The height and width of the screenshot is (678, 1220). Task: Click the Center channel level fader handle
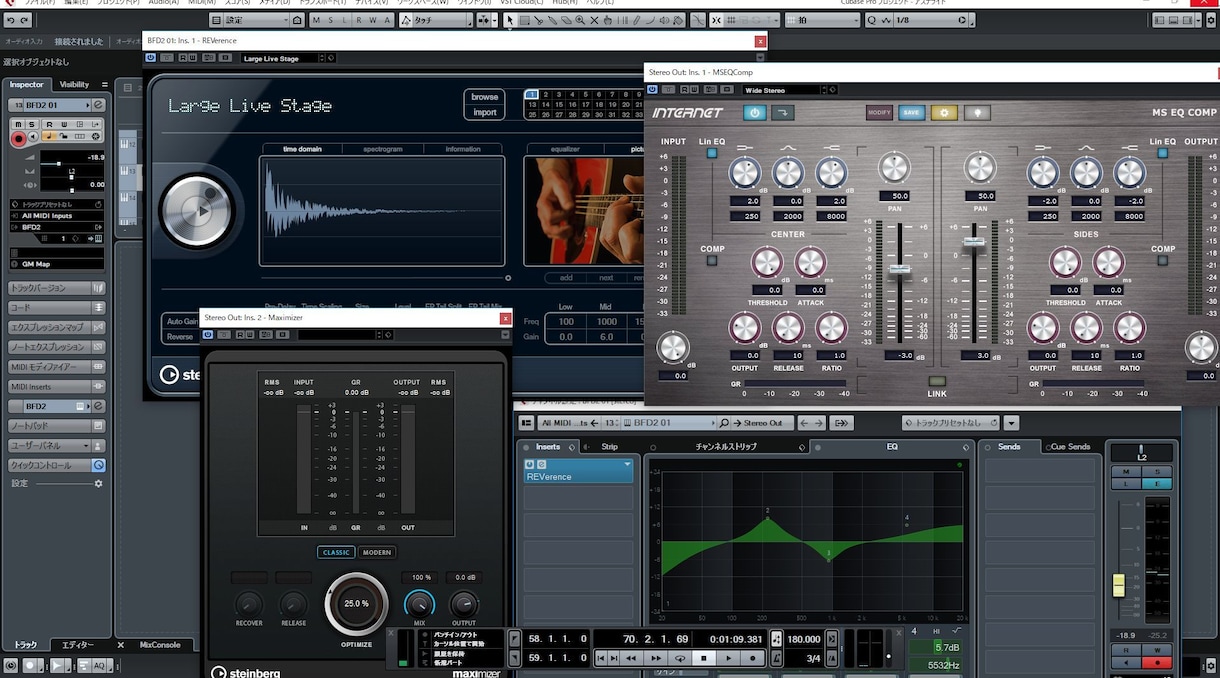(x=900, y=269)
